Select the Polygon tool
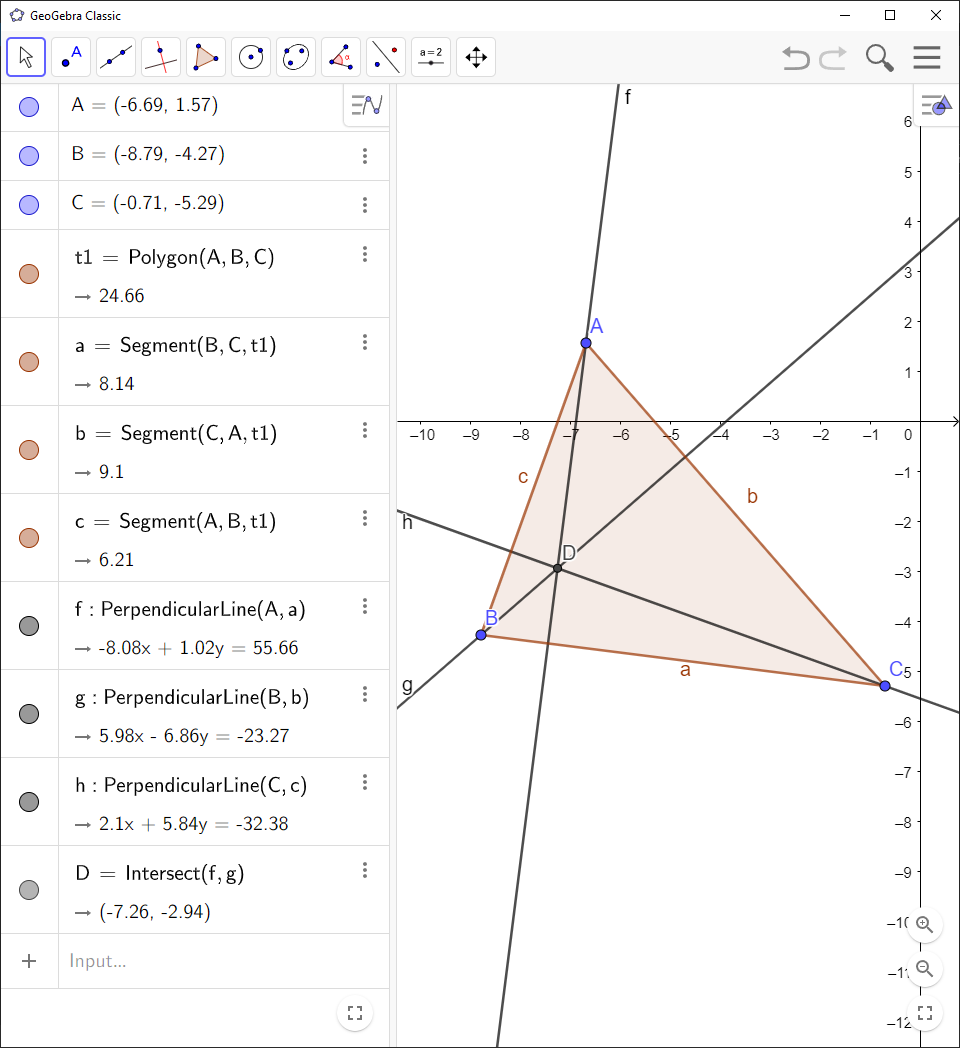 click(x=206, y=57)
